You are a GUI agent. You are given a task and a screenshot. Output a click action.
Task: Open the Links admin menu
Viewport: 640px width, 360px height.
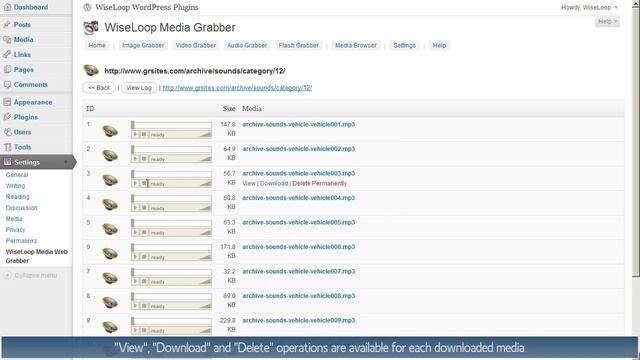coord(22,55)
